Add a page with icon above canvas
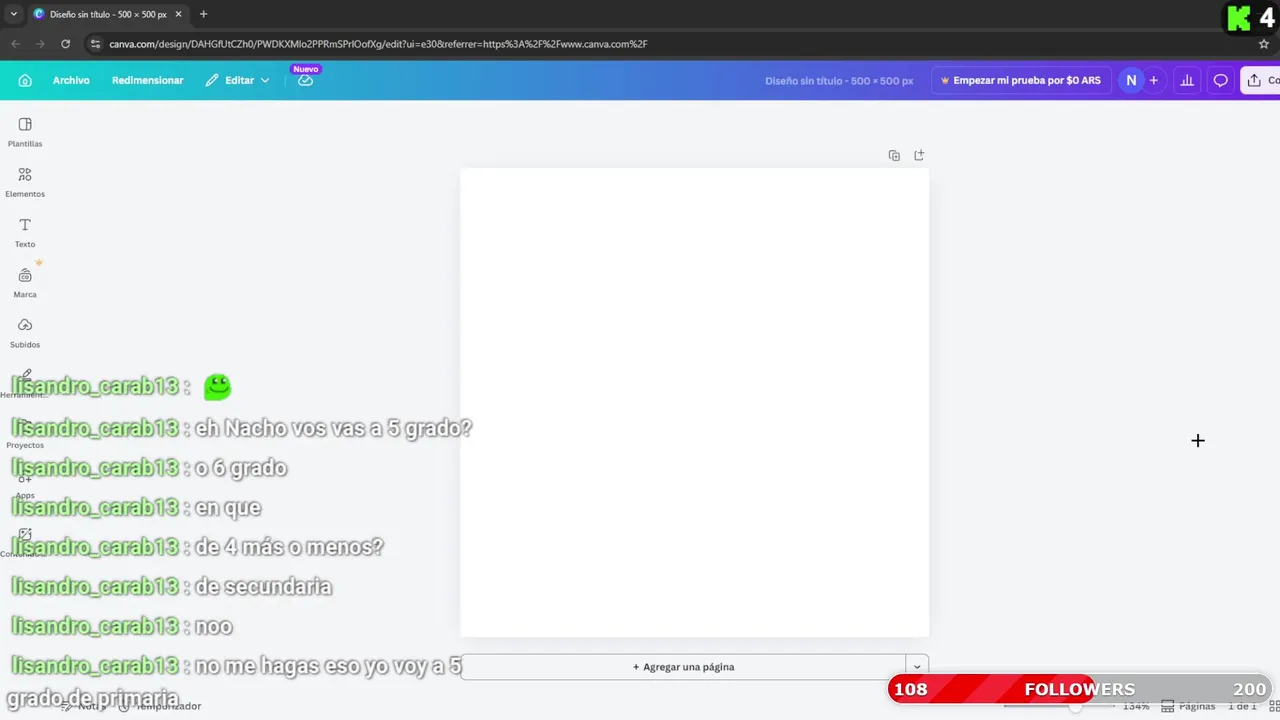 pyautogui.click(x=919, y=155)
